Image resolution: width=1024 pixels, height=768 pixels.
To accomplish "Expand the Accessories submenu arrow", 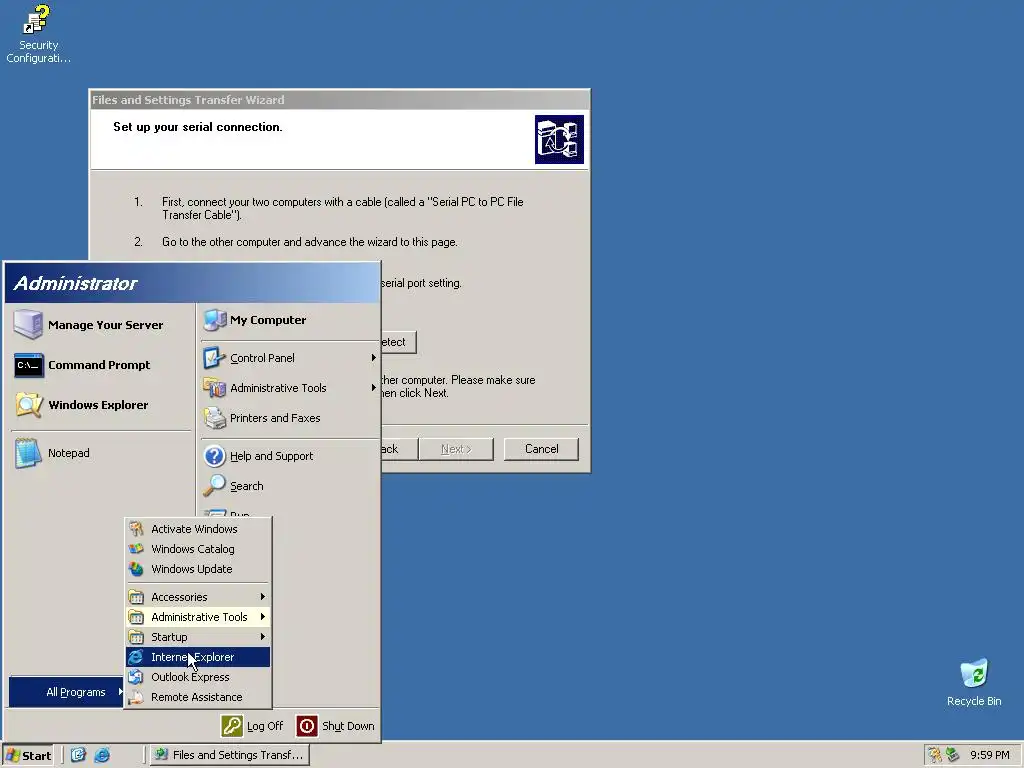I will (263, 597).
